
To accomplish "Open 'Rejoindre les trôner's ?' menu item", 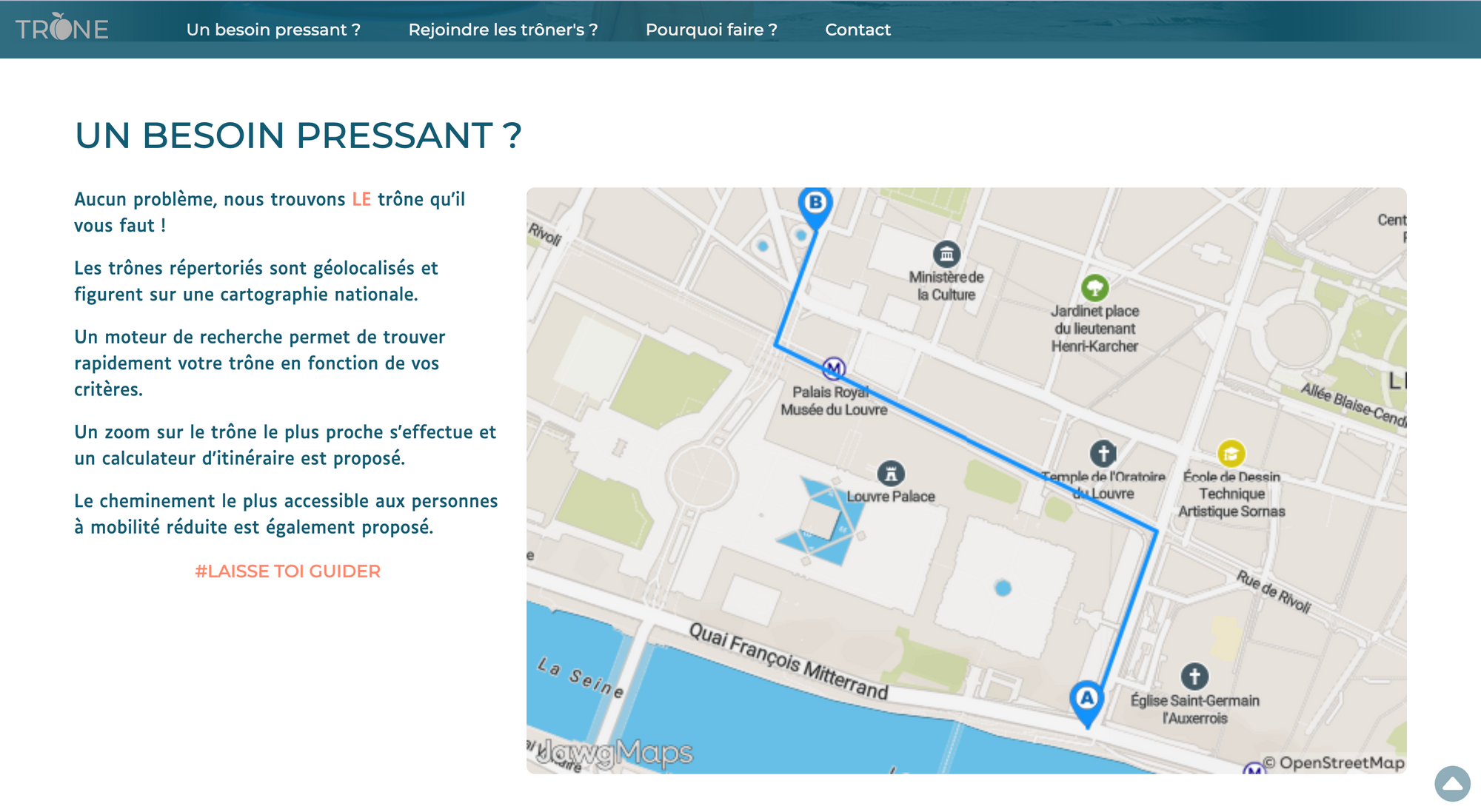I will click(503, 30).
